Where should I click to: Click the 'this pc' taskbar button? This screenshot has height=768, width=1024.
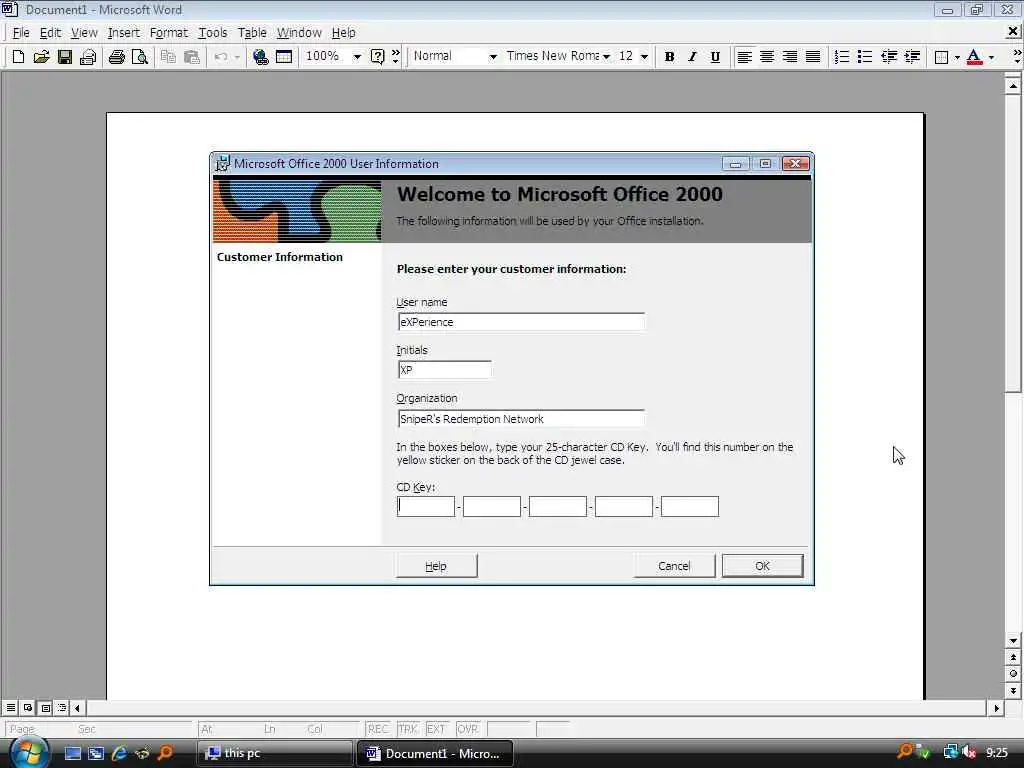click(x=274, y=754)
